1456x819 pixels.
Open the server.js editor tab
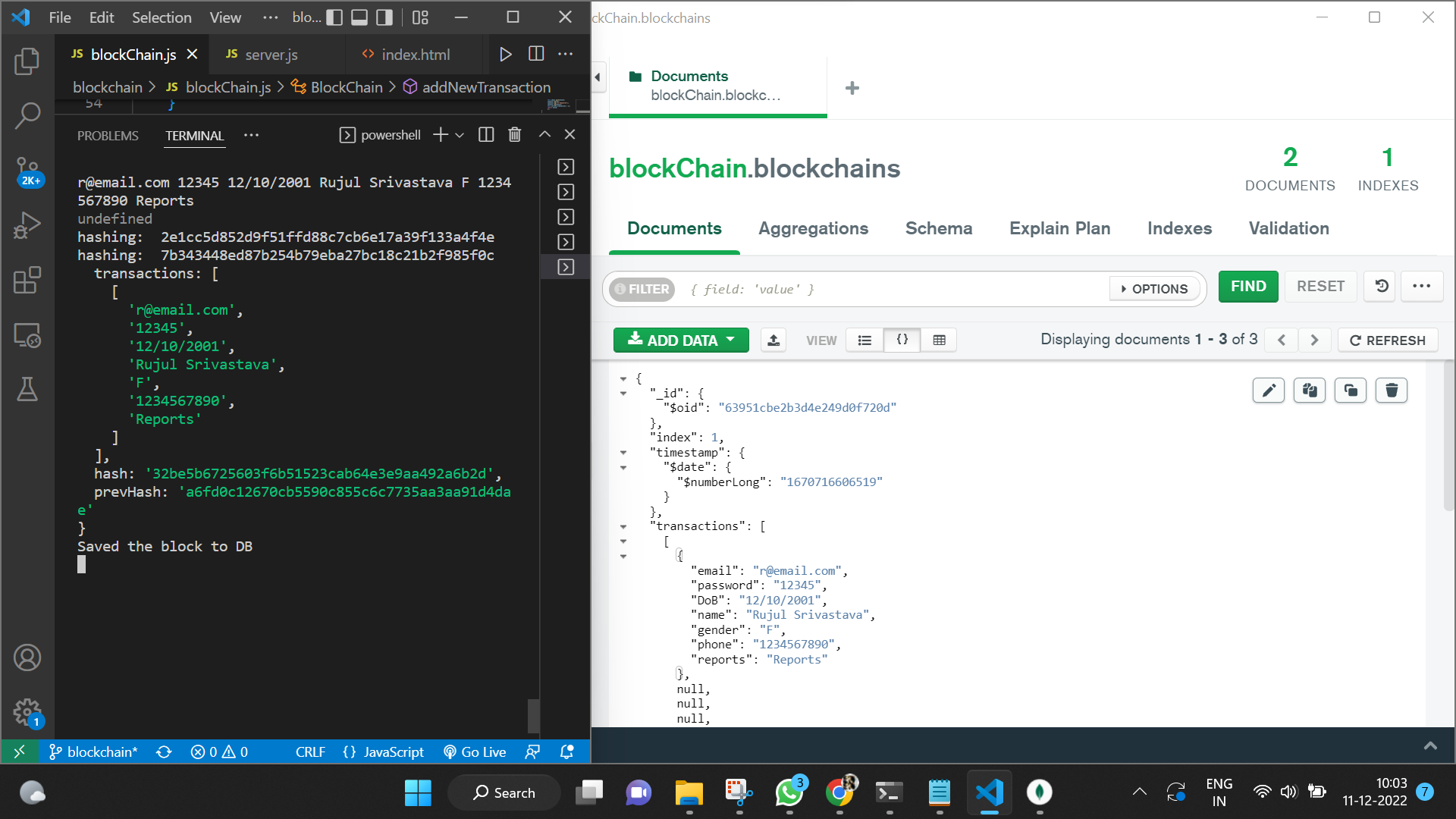pyautogui.click(x=271, y=55)
